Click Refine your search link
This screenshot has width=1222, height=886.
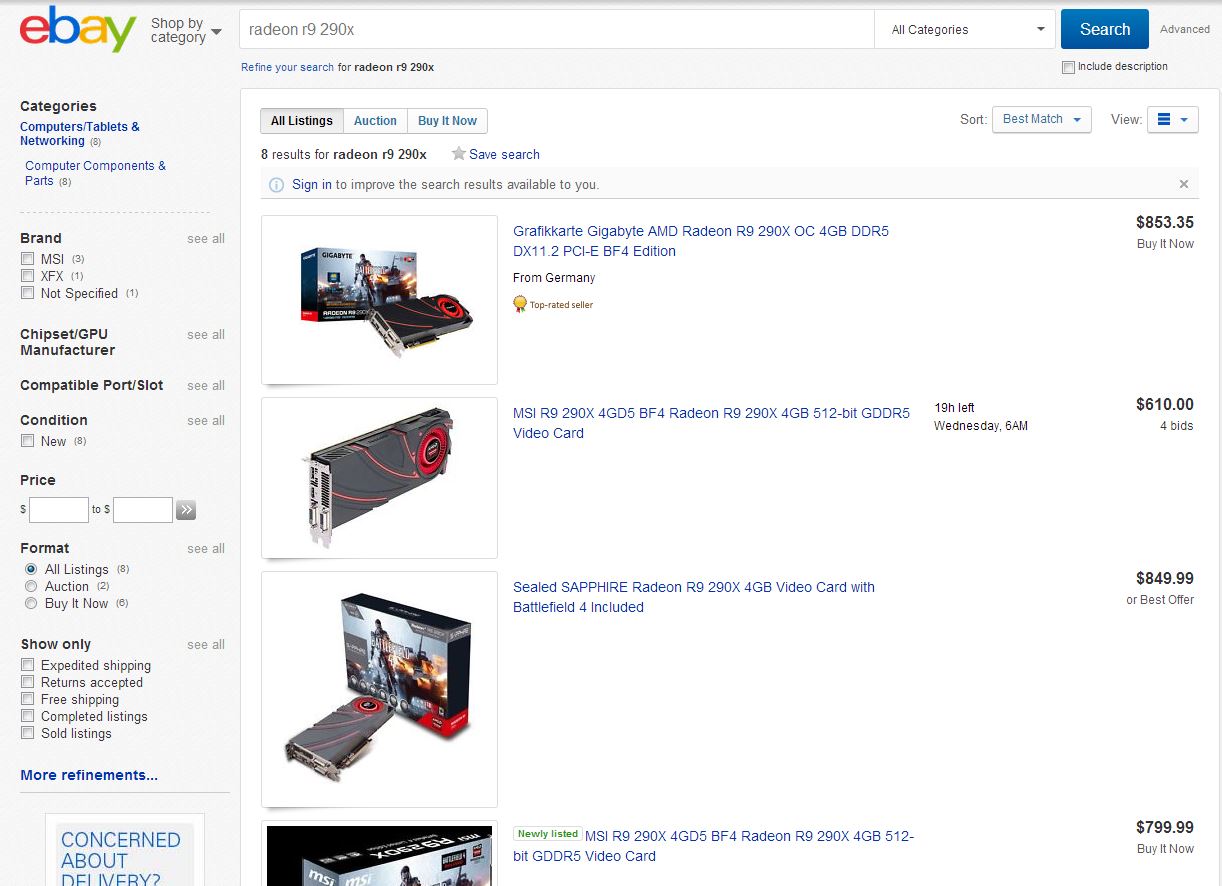(x=288, y=67)
